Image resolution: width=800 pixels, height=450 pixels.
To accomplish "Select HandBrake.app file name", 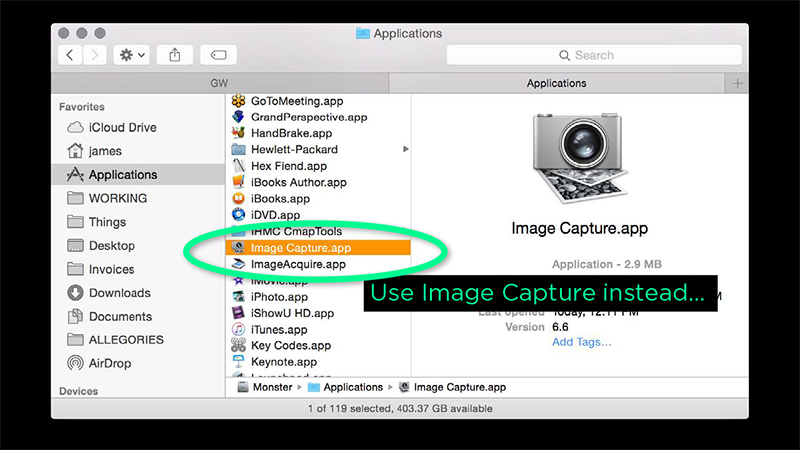I will pyautogui.click(x=291, y=133).
